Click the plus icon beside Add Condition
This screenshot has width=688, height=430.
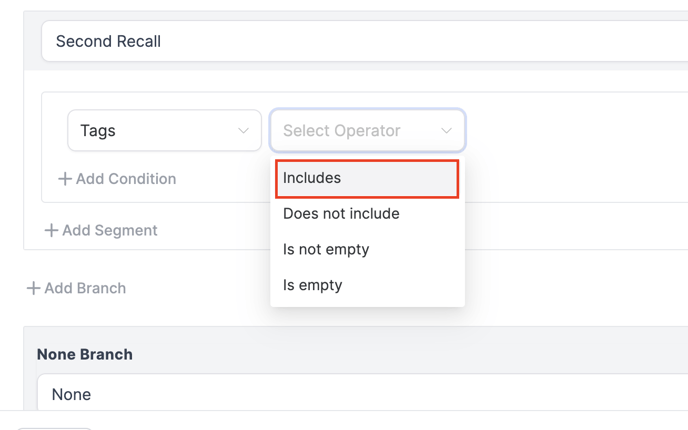[65, 179]
